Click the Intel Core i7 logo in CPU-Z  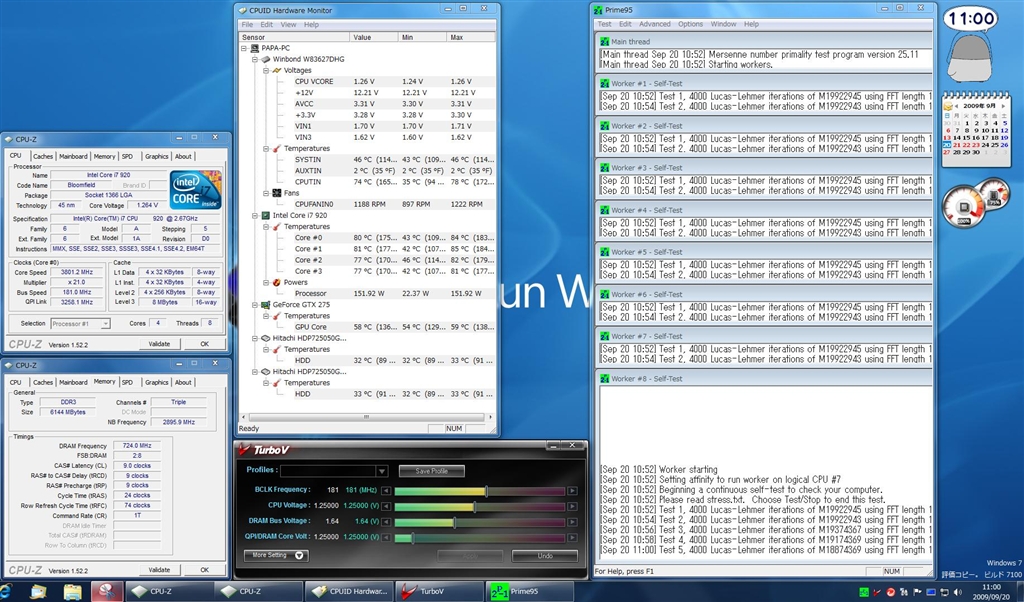[195, 190]
